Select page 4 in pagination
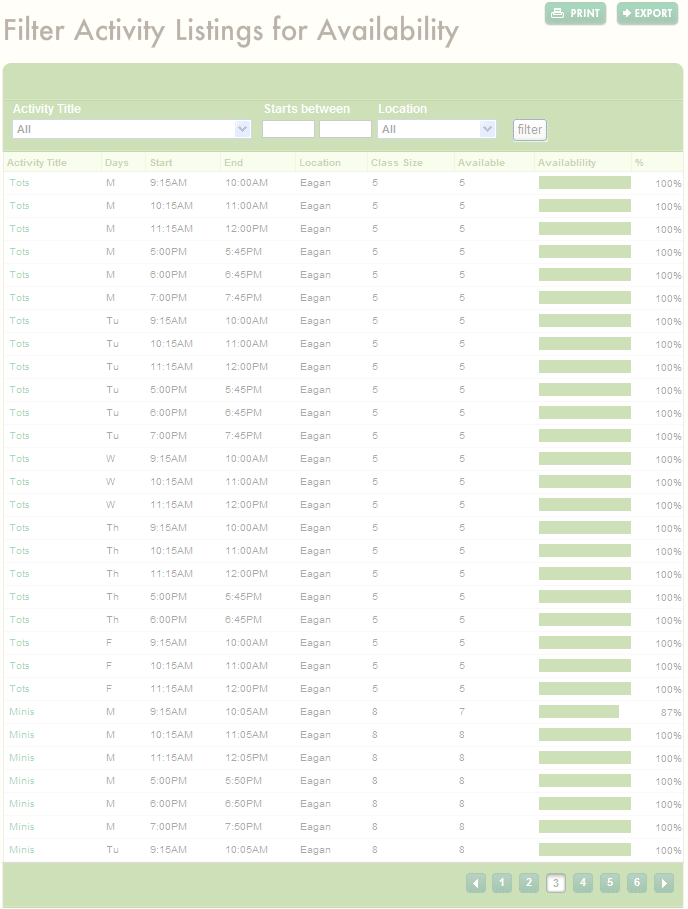Image resolution: width=688 pixels, height=909 pixels. [x=583, y=882]
